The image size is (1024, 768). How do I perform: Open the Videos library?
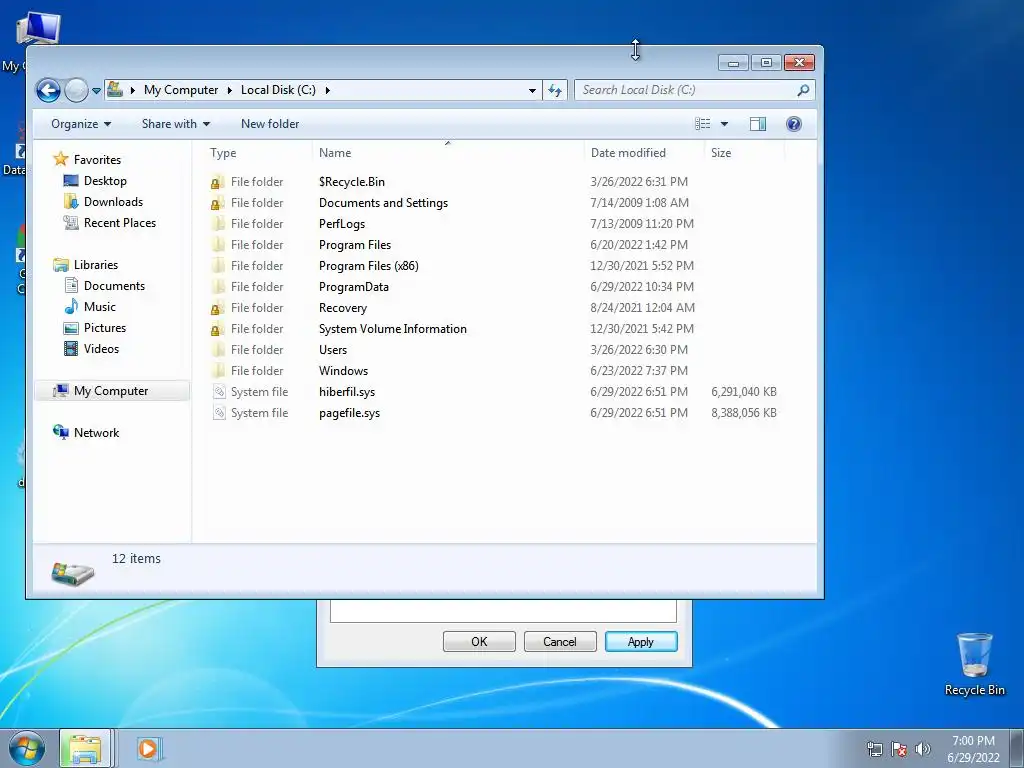[101, 348]
